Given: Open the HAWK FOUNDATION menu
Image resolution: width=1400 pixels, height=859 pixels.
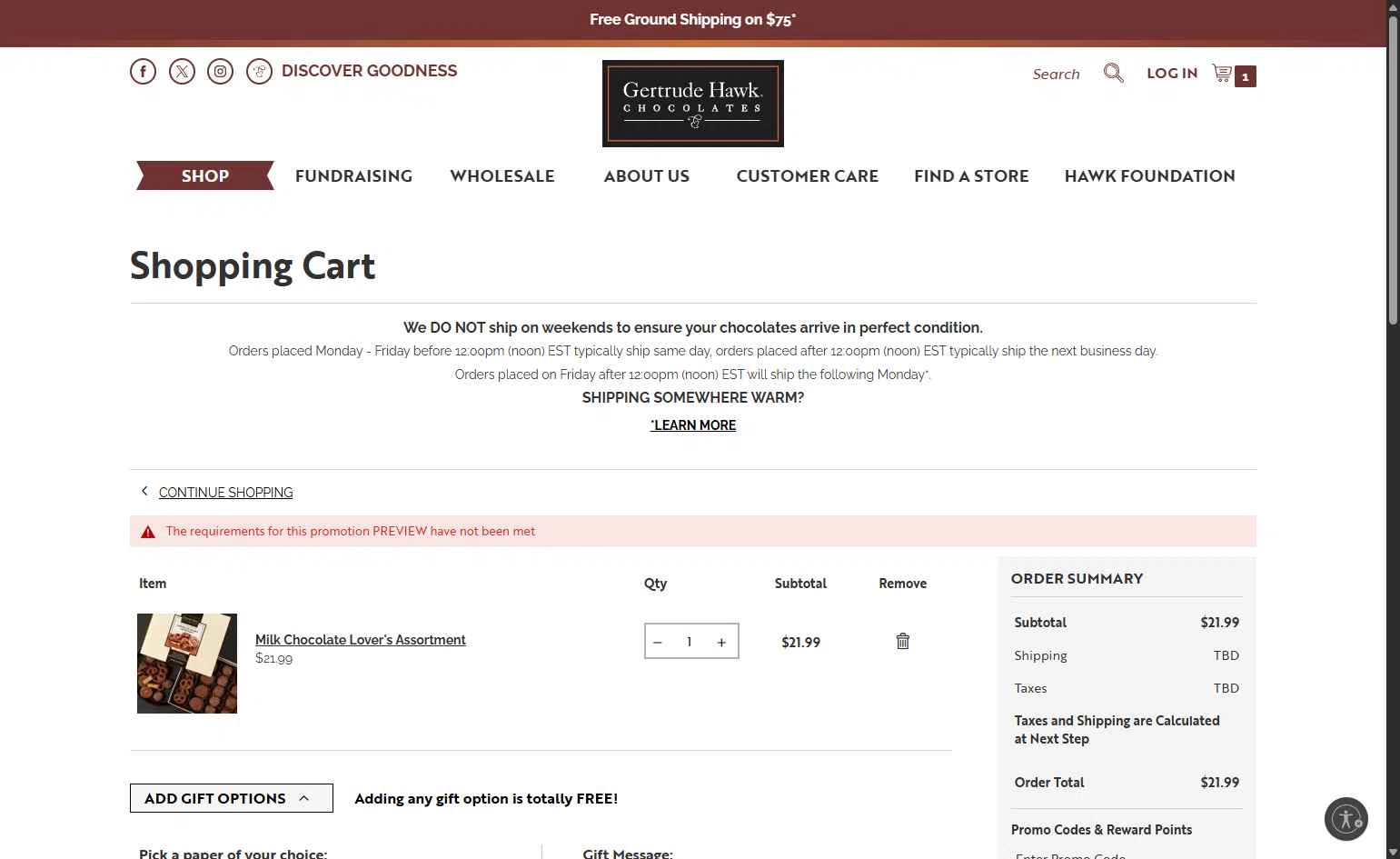Looking at the screenshot, I should point(1150,175).
